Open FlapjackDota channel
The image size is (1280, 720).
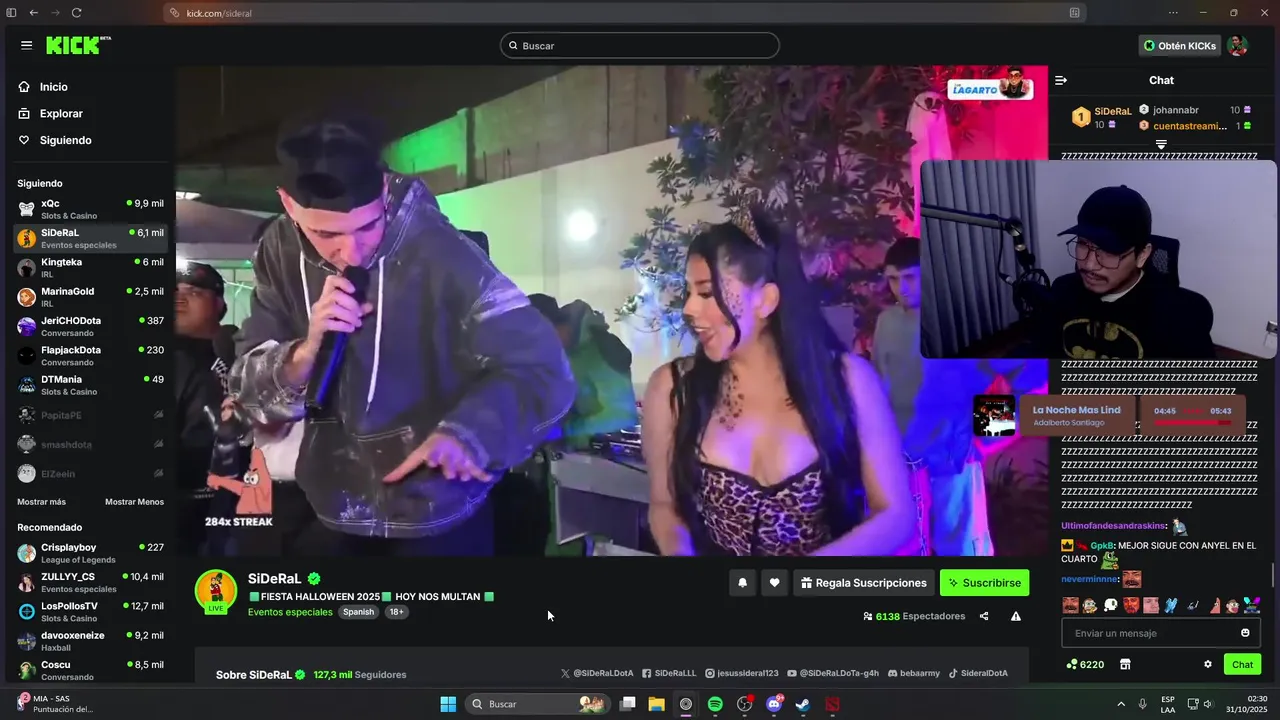pos(90,356)
